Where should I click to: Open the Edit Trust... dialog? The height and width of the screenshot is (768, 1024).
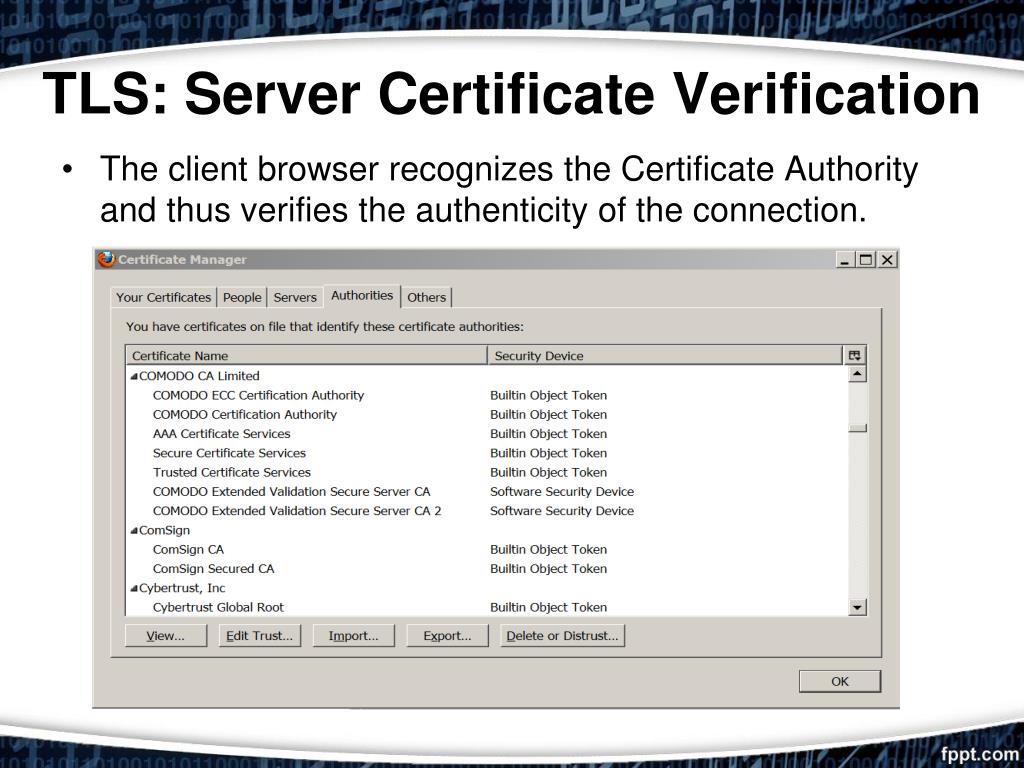tap(260, 635)
